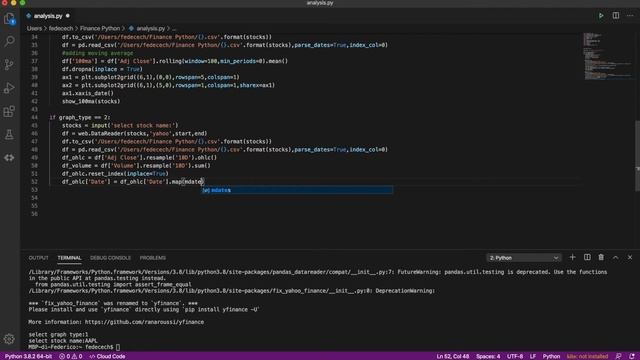640x360 pixels.
Task: Click Ln 52, Col 48 cursor position
Action: [453, 356]
